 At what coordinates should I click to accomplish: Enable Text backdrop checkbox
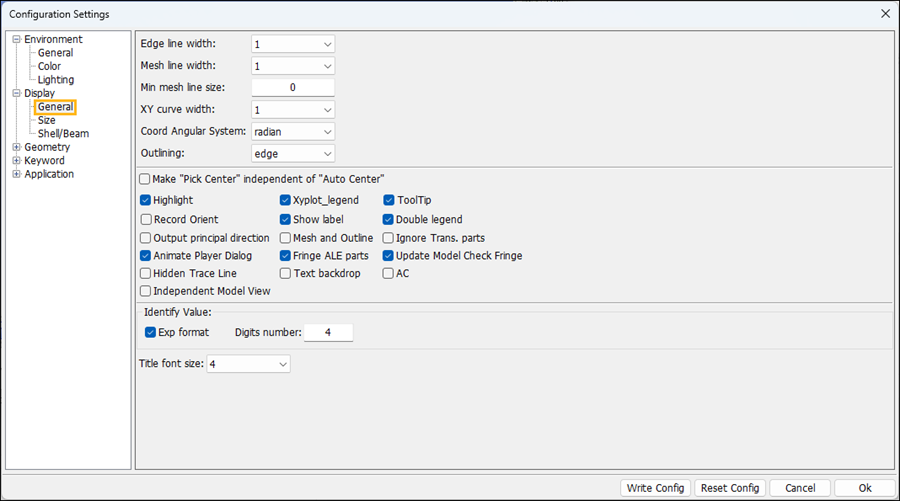[x=285, y=274]
